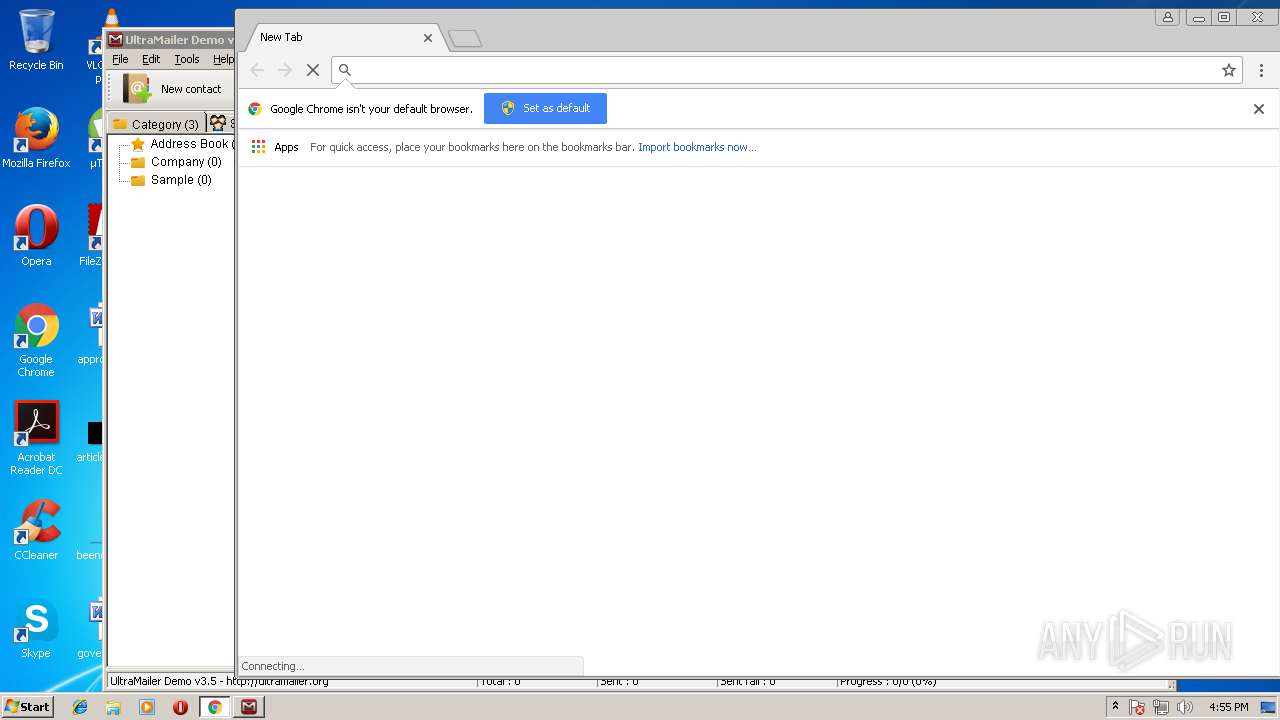Click the Show desktop button
The image size is (1280, 720).
tap(1269, 707)
